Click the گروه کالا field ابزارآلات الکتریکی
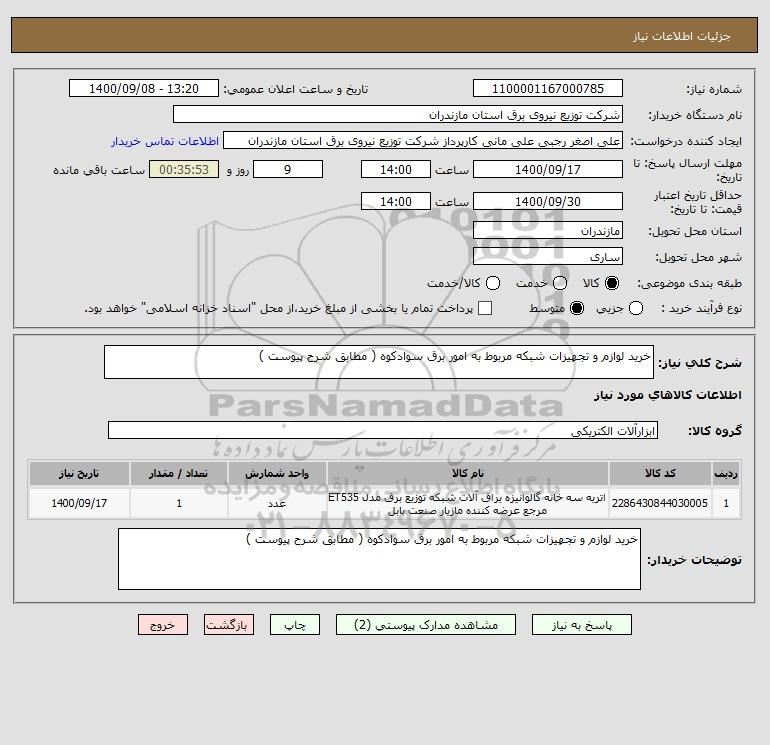Viewport: 770px width, 745px height. [x=383, y=430]
